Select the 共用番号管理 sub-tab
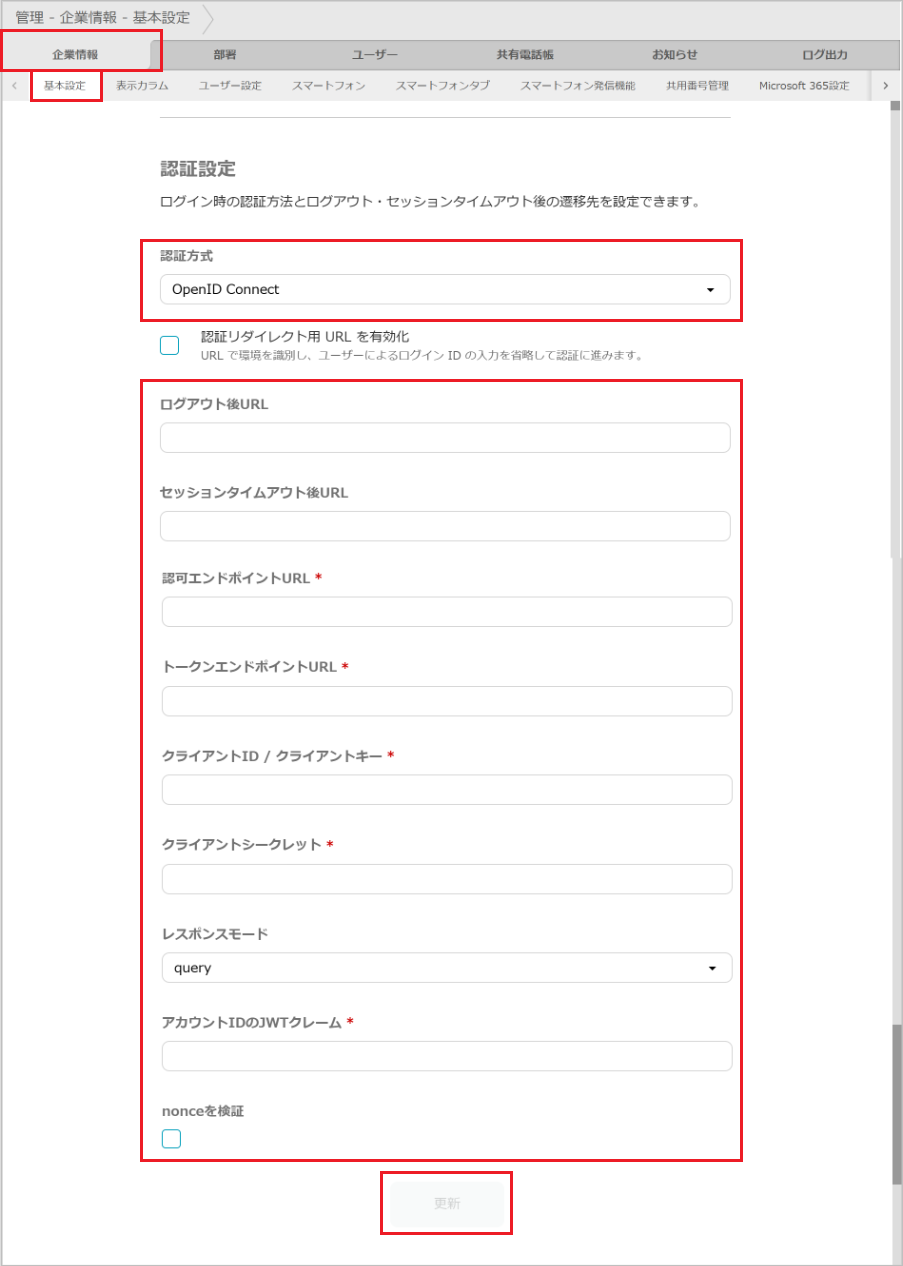 (696, 86)
